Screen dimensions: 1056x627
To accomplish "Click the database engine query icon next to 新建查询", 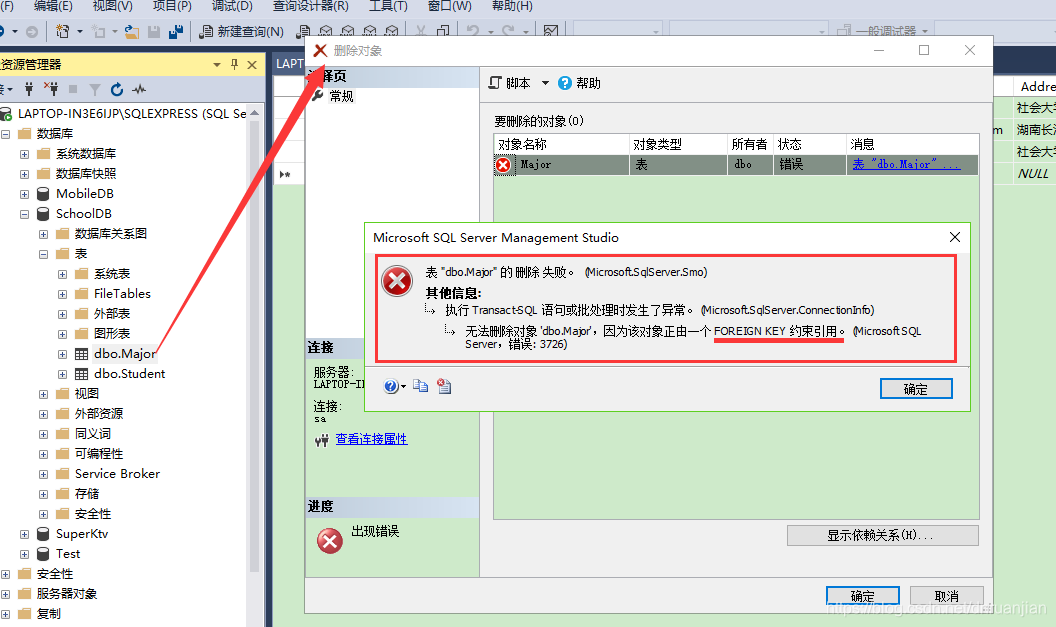I will (x=304, y=32).
